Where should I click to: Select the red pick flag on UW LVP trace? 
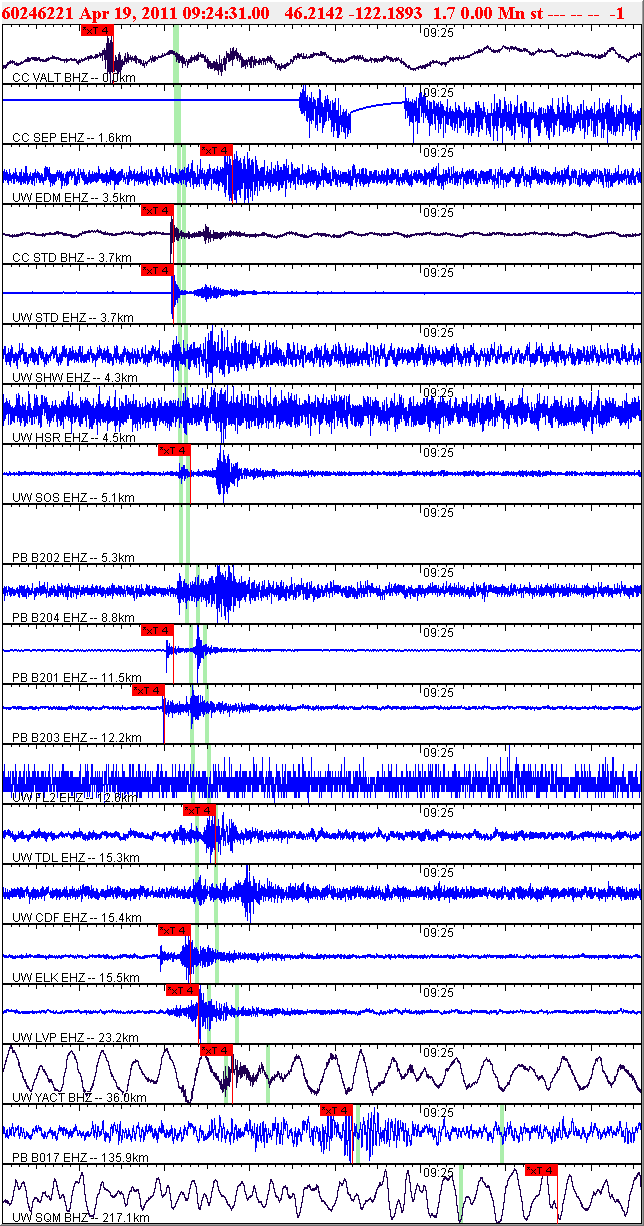(182, 990)
